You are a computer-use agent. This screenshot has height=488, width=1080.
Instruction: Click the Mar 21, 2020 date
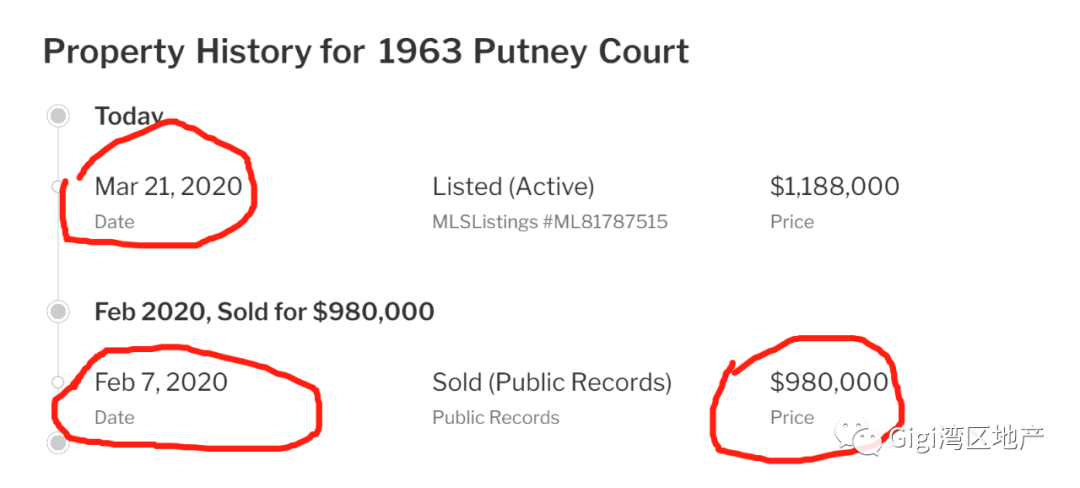[168, 186]
